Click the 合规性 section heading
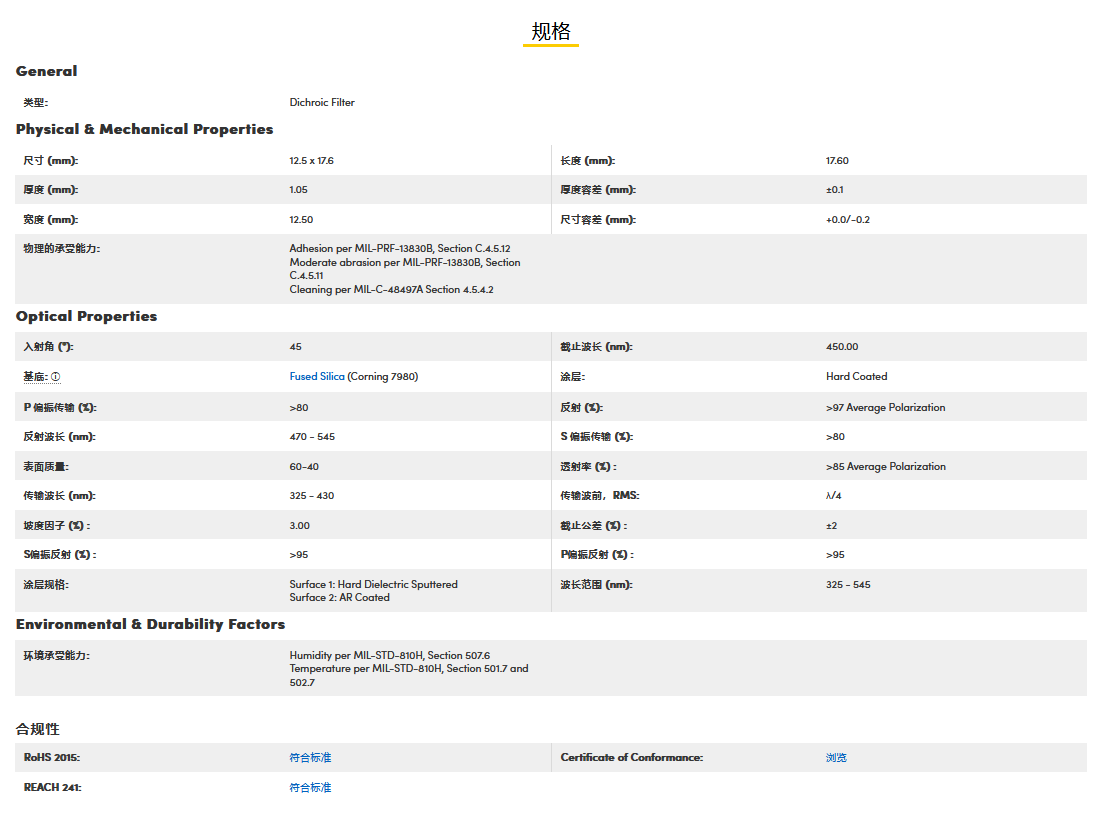The image size is (1093, 821). 37,729
